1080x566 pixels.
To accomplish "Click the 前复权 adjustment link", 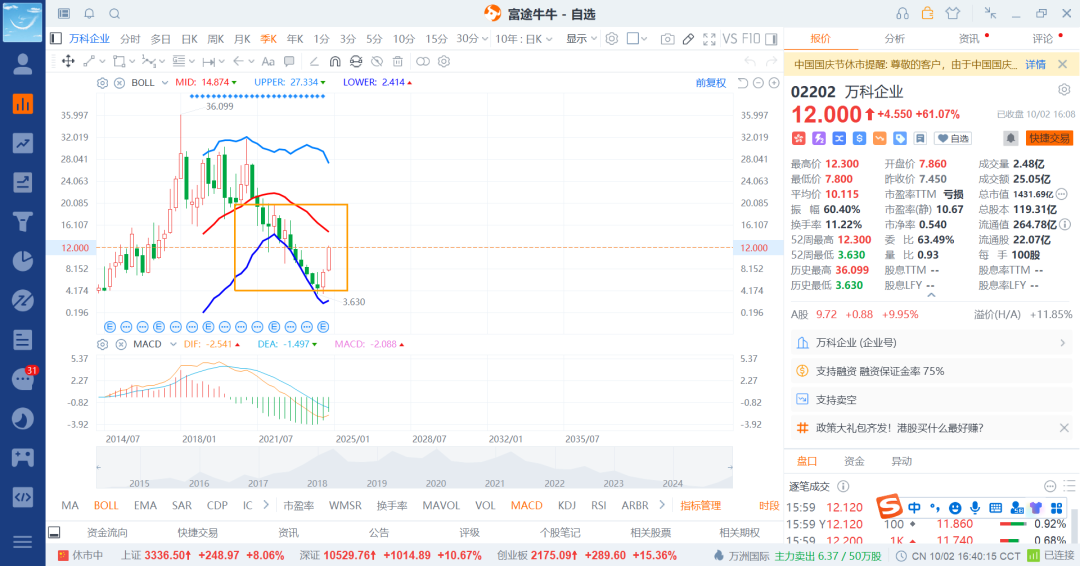I will click(711, 83).
